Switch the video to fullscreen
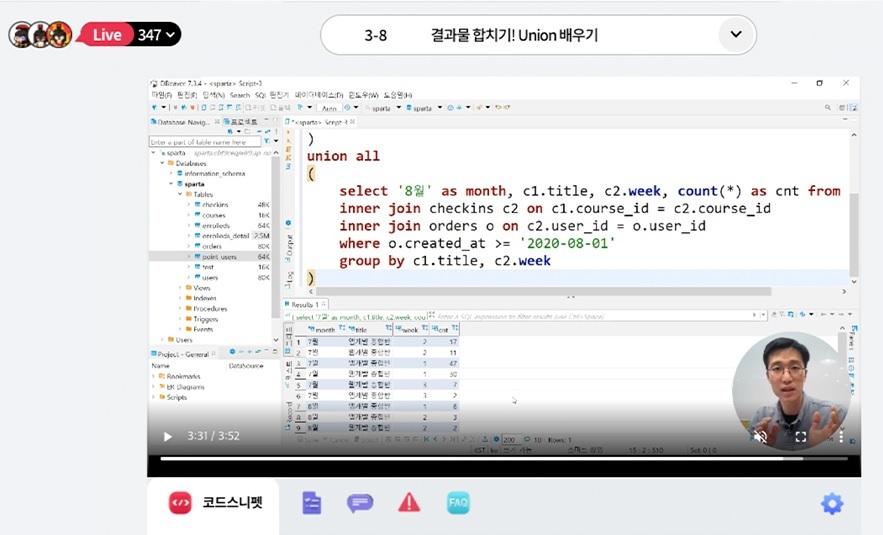Viewport: 883px width, 535px height. pyautogui.click(x=801, y=436)
